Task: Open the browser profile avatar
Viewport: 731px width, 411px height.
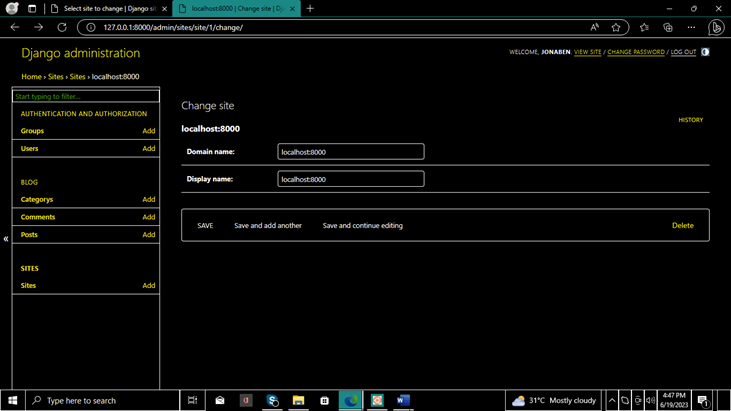Action: click(x=12, y=8)
